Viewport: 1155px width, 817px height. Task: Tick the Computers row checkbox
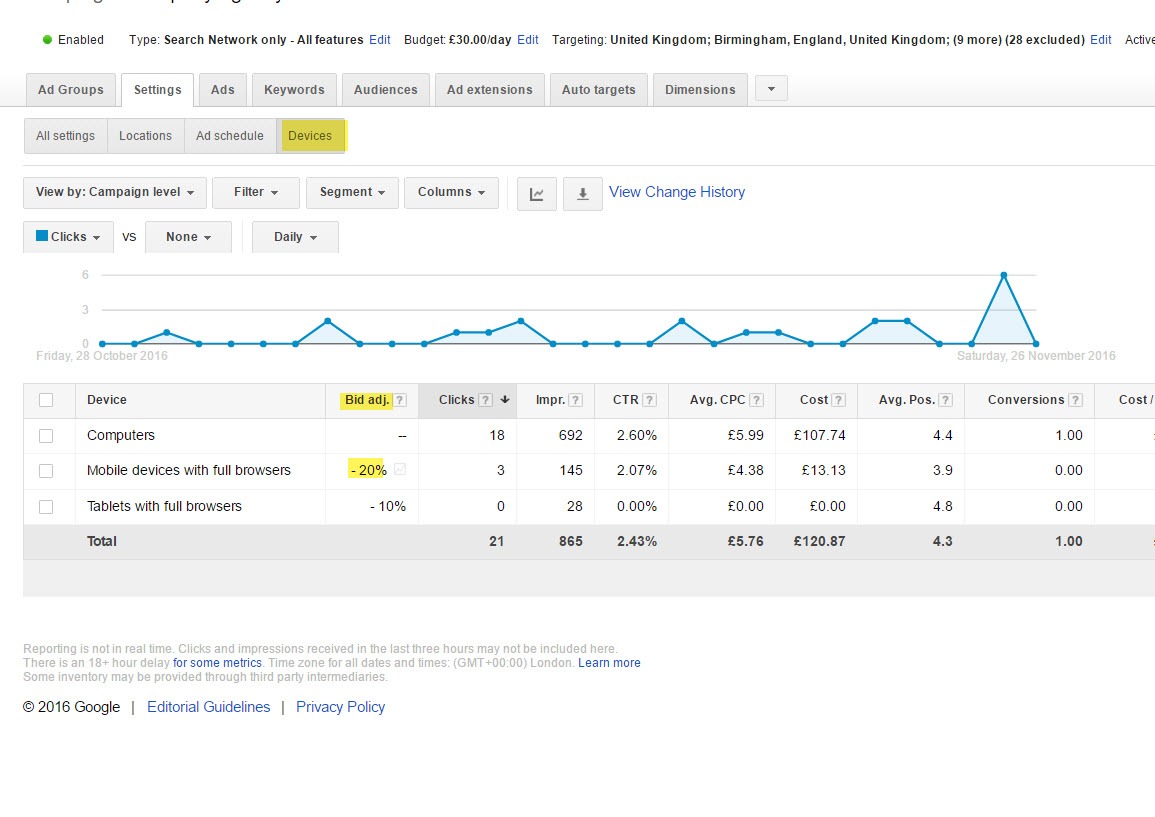click(46, 436)
